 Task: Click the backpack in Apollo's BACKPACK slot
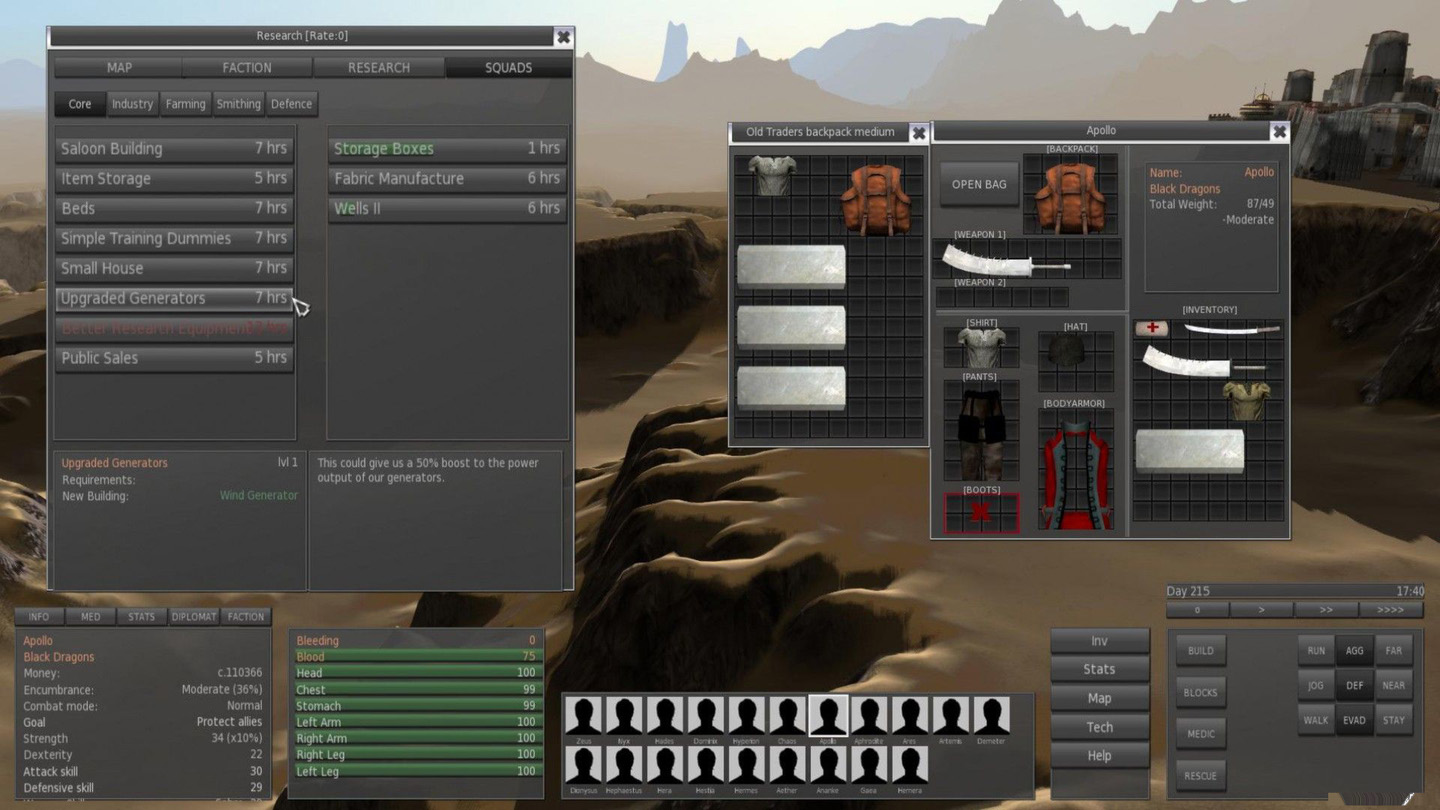1069,196
